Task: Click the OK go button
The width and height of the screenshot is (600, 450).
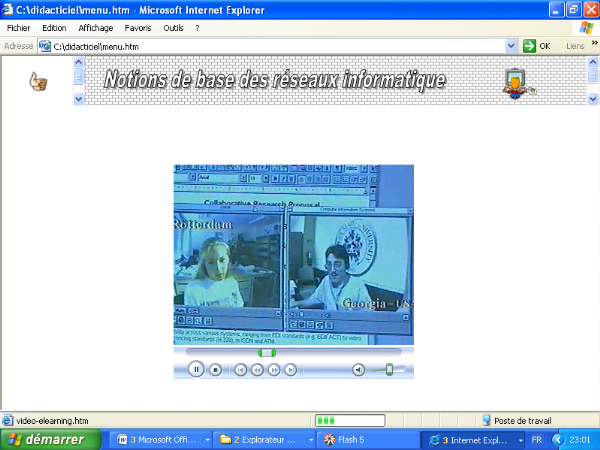Action: [537, 46]
